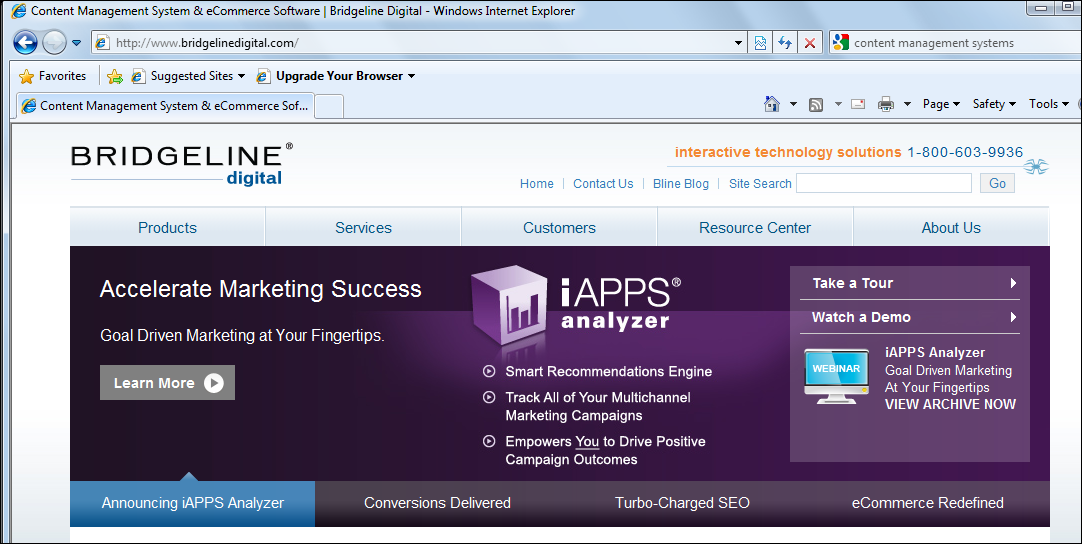Viewport: 1082px width, 544px height.
Task: Open the Favorites star button
Action: [52, 76]
